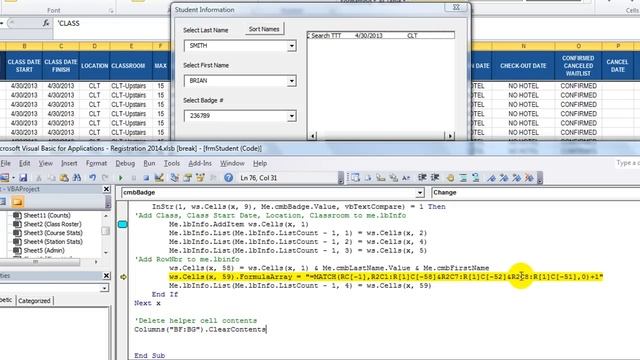Open the Select First Name dropdown
Image resolution: width=640 pixels, height=360 pixels.
pyautogui.click(x=291, y=81)
